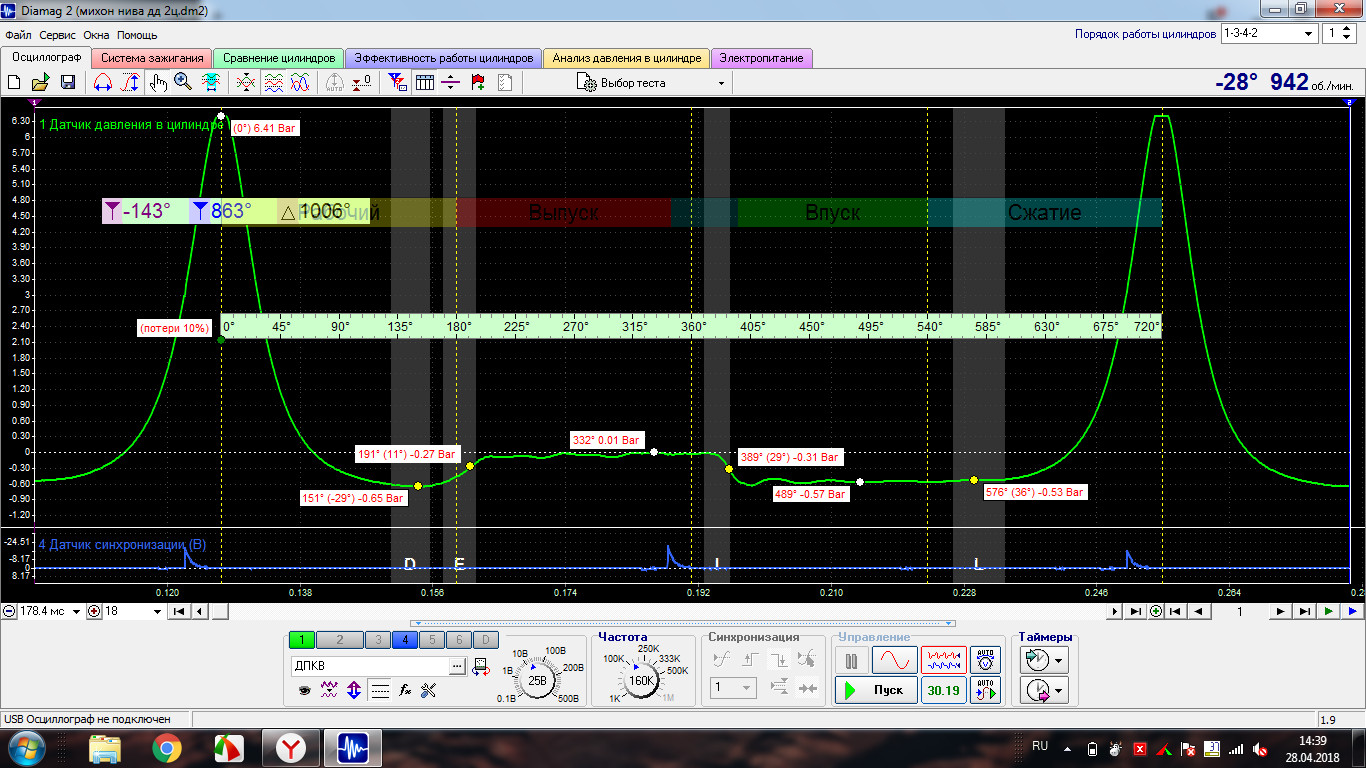Open Yandex browser from the taskbar
The height and width of the screenshot is (768, 1366).
pos(291,747)
